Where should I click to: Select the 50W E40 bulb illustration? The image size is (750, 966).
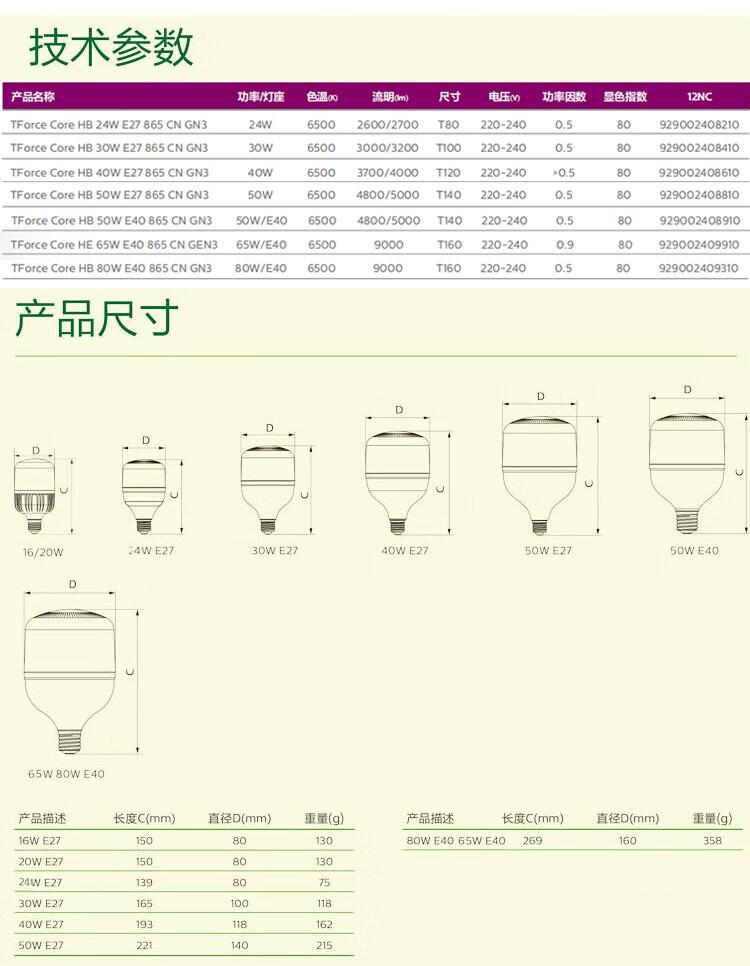click(686, 464)
